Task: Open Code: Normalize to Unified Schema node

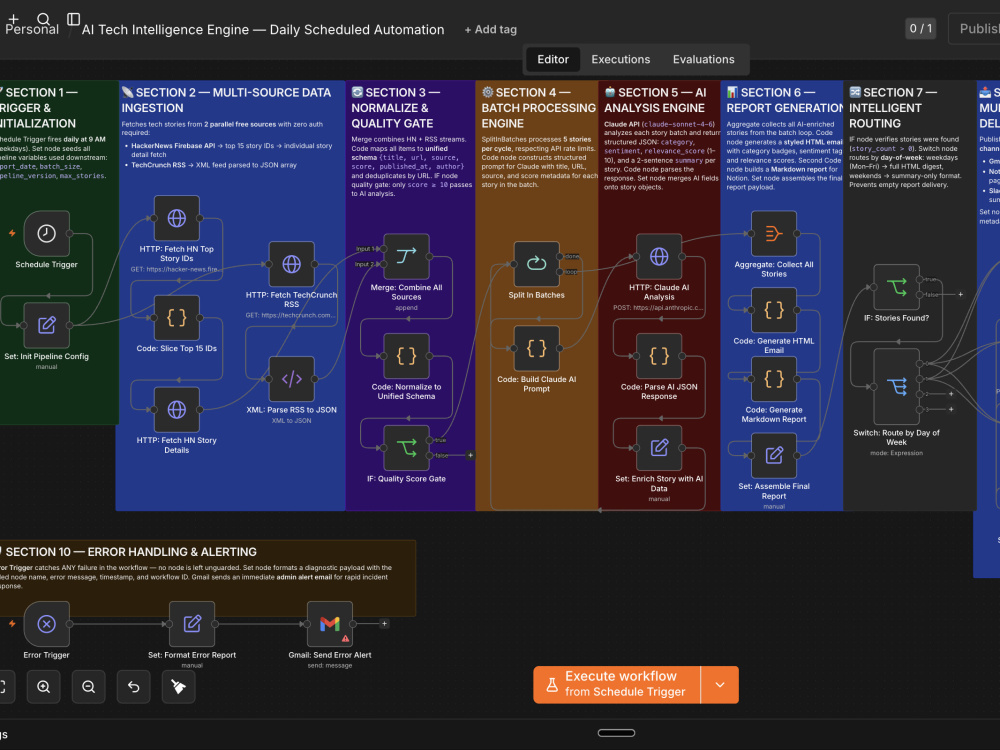Action: coord(406,356)
